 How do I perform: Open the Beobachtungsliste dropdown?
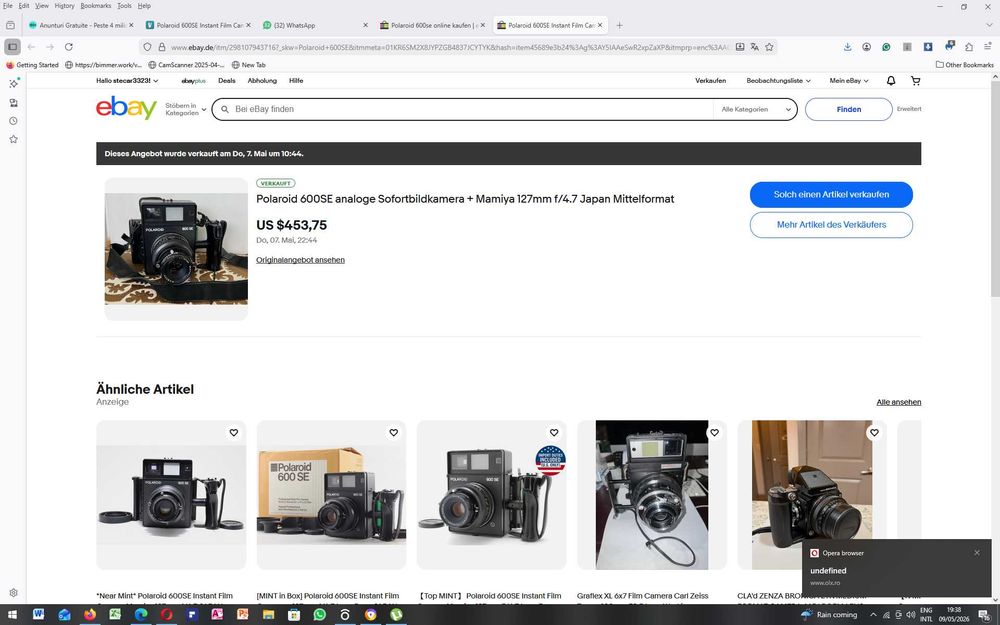click(x=778, y=80)
